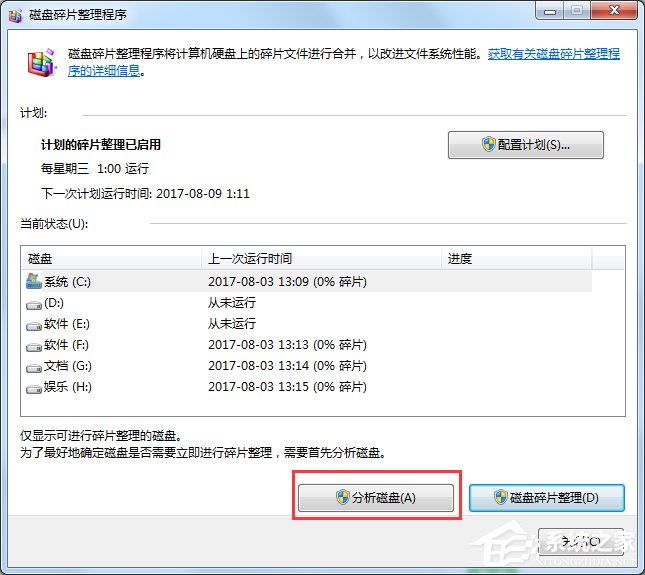Image resolution: width=645 pixels, height=575 pixels.
Task: Start 磁盘碎片整理(D) defragmentation
Action: pyautogui.click(x=547, y=498)
